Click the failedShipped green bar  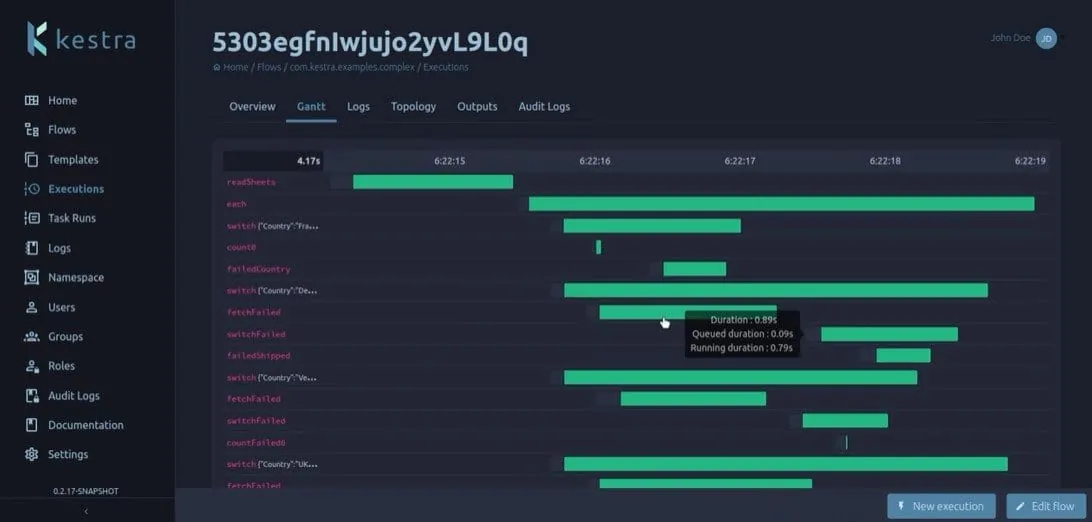coord(903,356)
